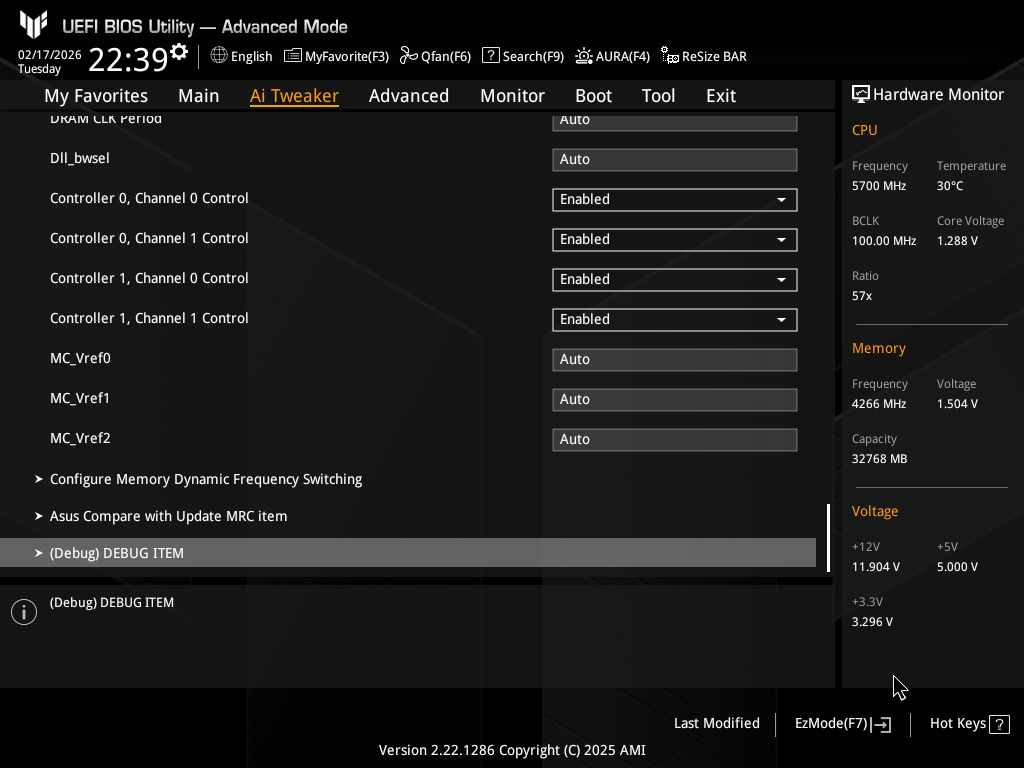1024x768 pixels.
Task: Click the memory capacity 32768 MB value
Action: [879, 459]
